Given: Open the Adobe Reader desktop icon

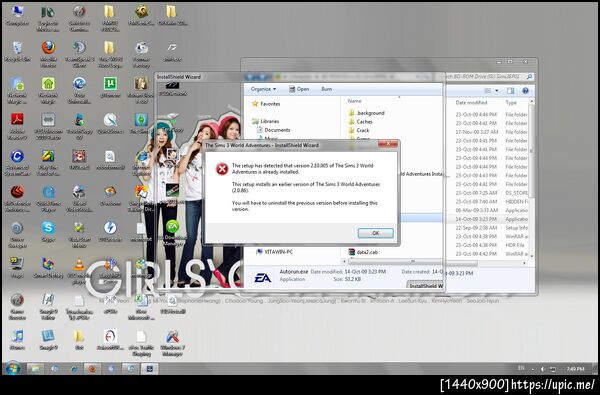Looking at the screenshot, I should click(17, 125).
